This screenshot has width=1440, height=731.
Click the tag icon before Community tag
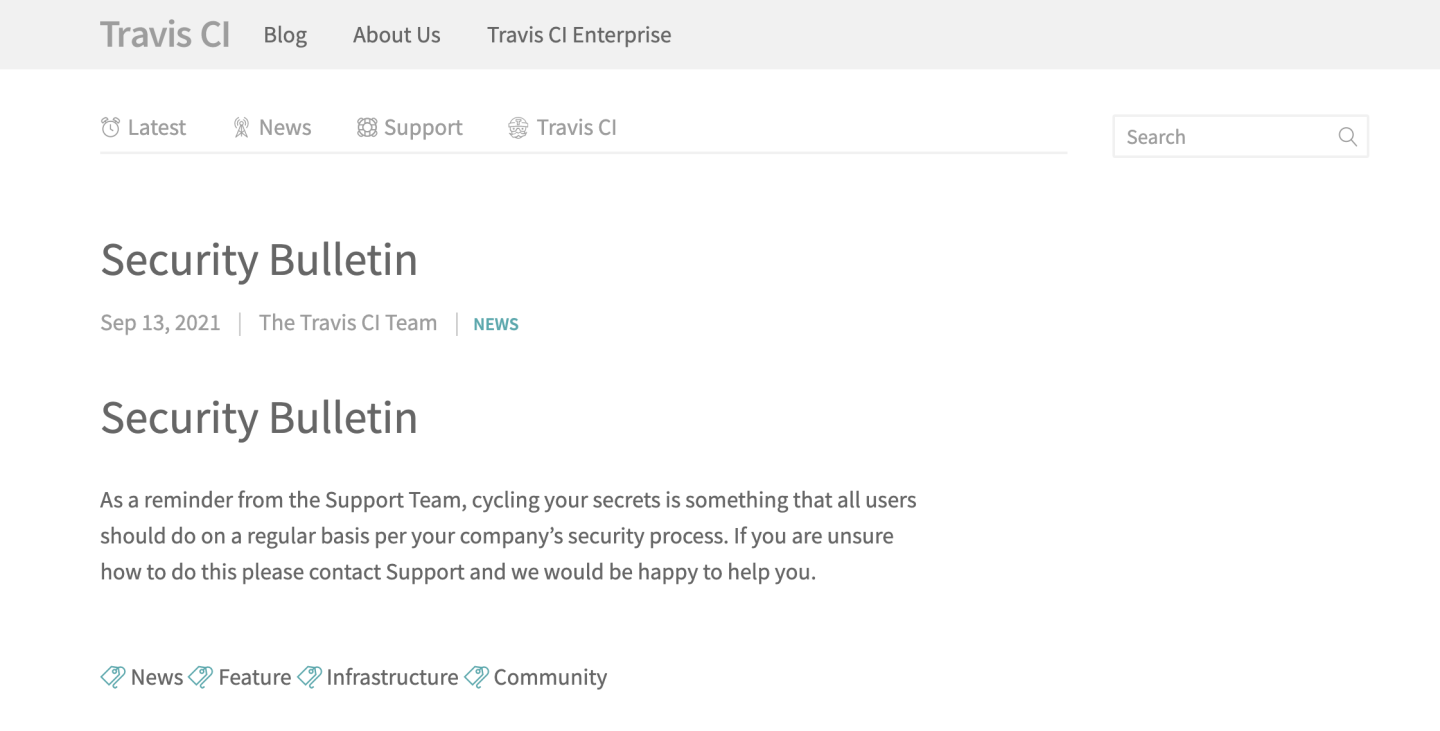click(476, 677)
